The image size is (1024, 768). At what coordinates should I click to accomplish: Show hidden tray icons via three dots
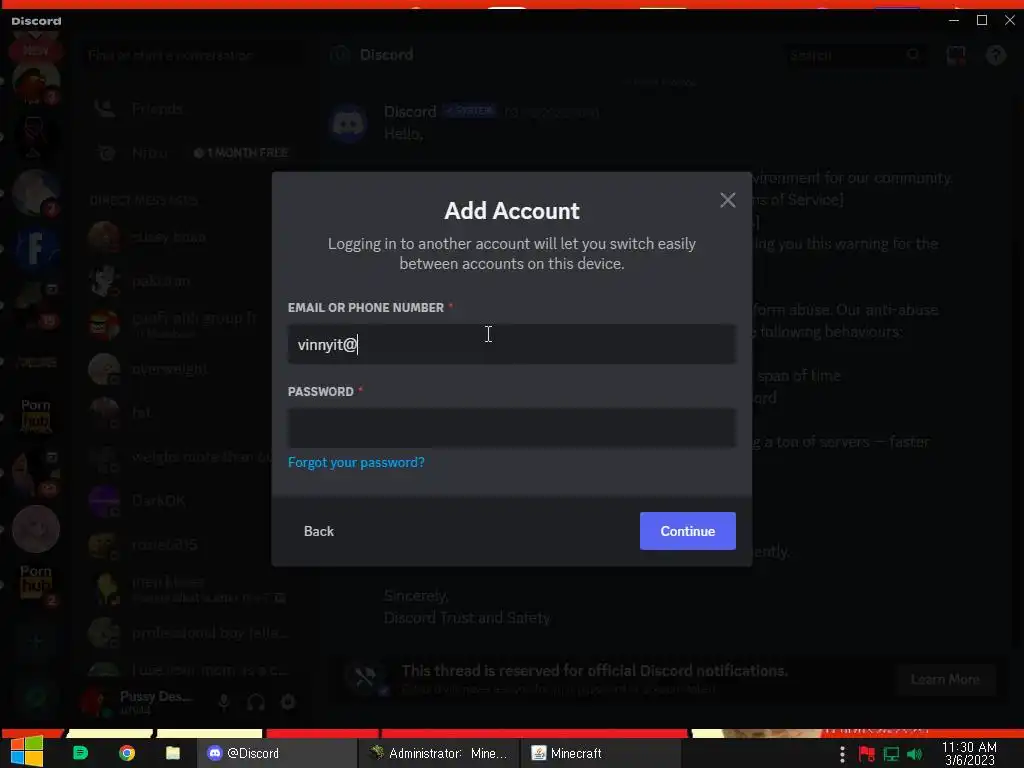842,754
